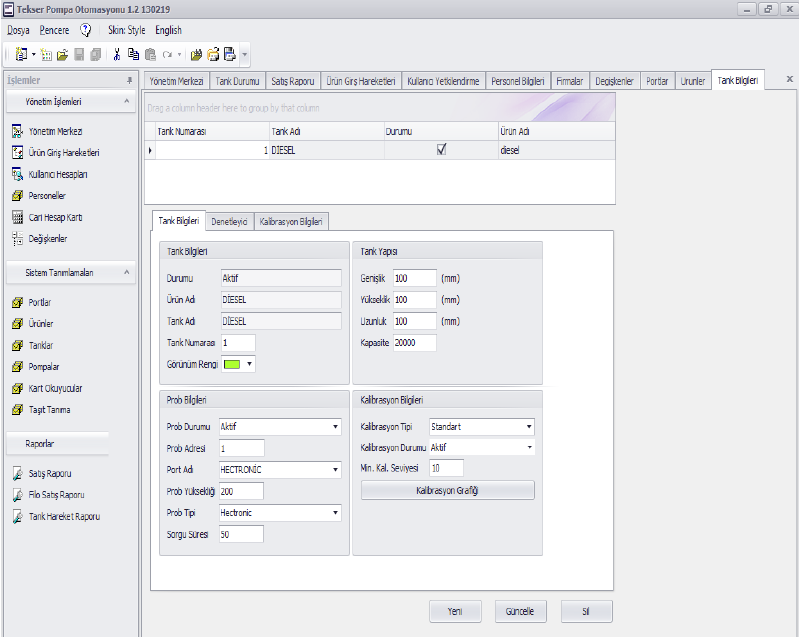Click the Redo arrow toolbar icon
Viewport: 799px width, 637px height.
(x=167, y=55)
